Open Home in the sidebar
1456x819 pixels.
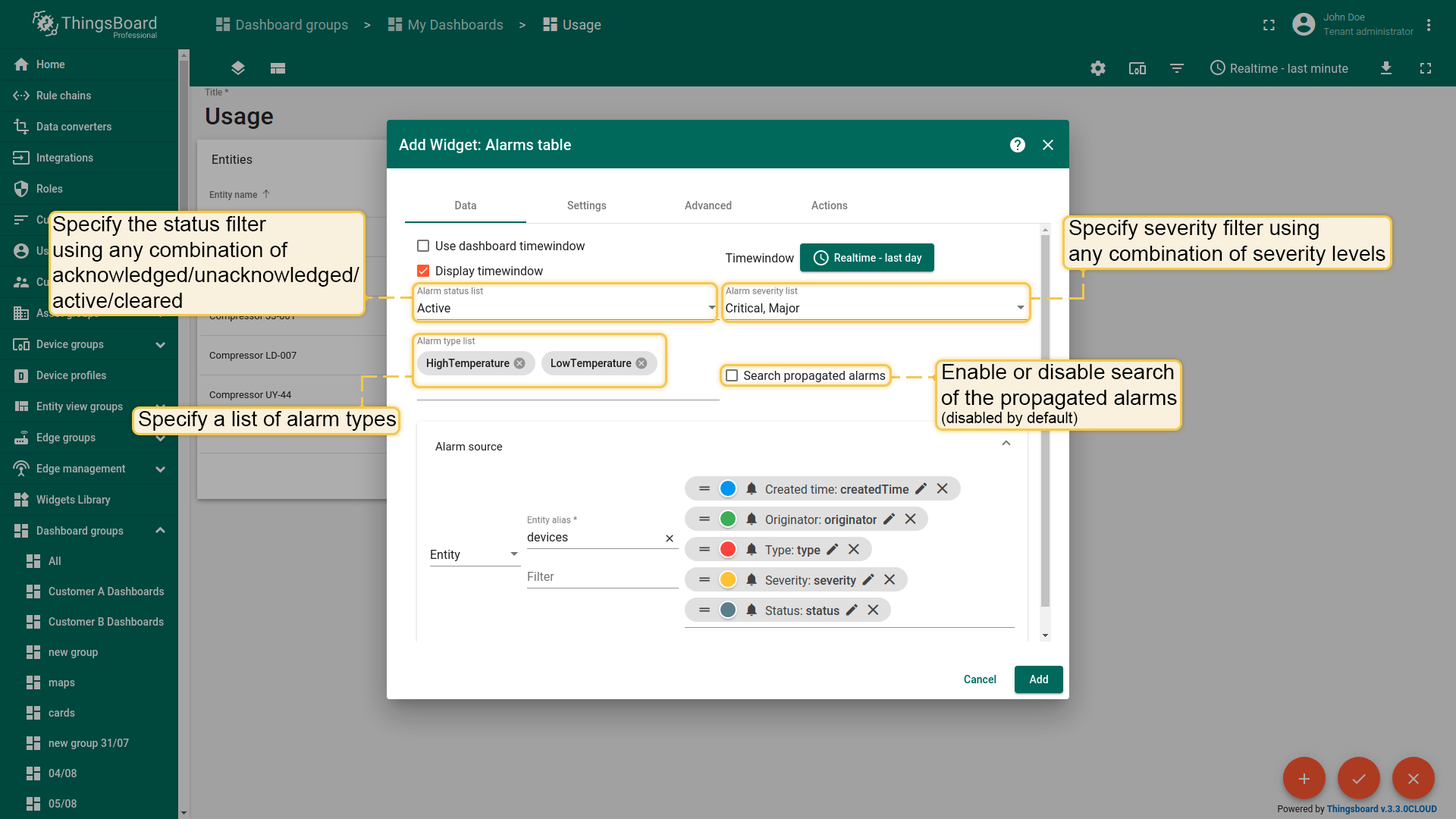pos(89,64)
